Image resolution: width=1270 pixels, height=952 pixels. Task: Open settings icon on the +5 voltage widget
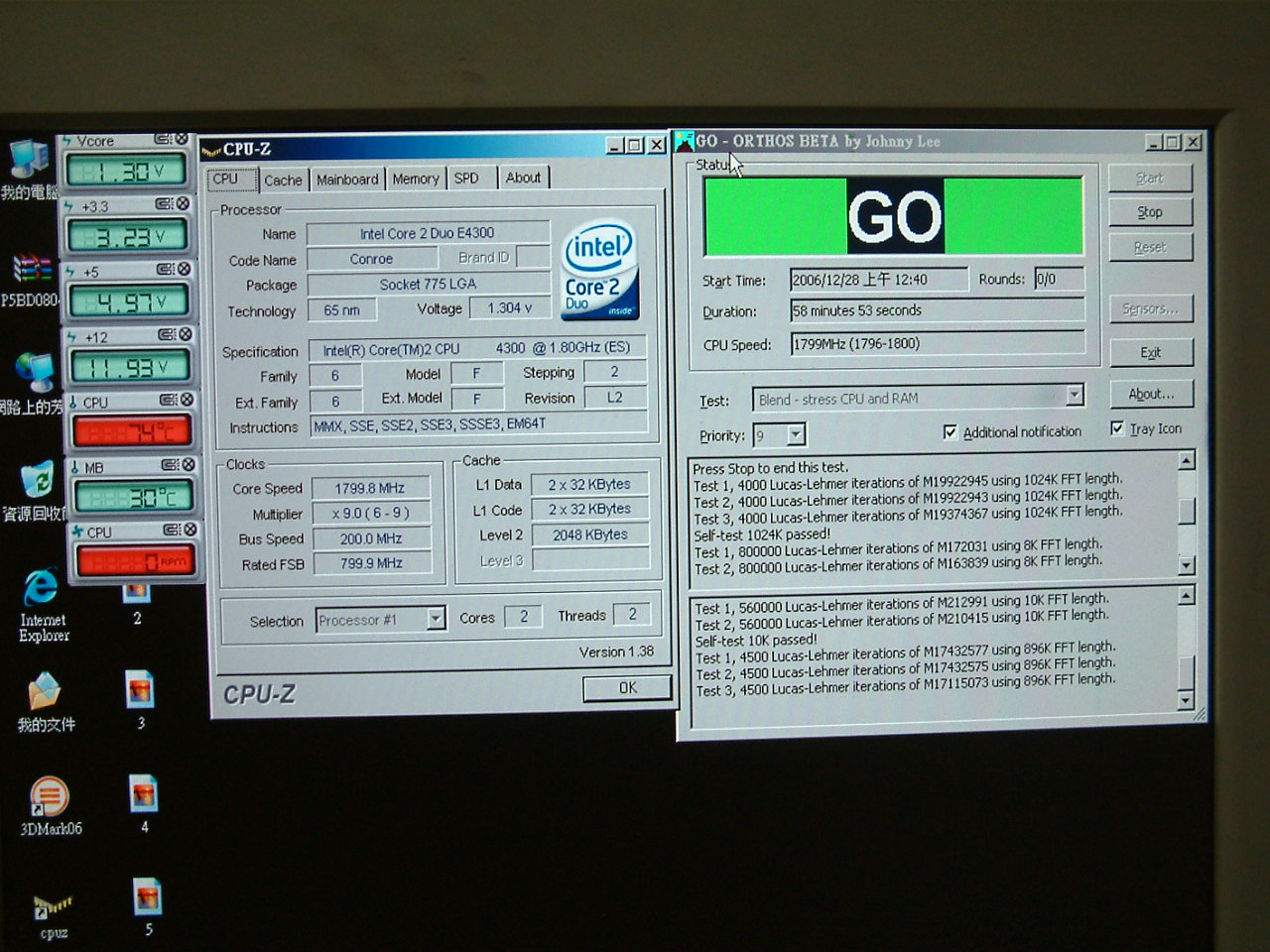[x=166, y=269]
